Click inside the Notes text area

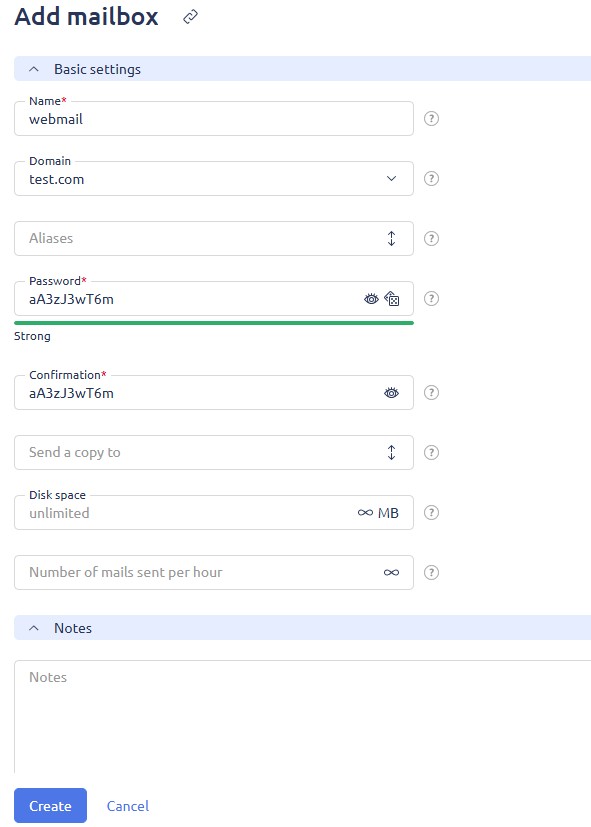302,717
